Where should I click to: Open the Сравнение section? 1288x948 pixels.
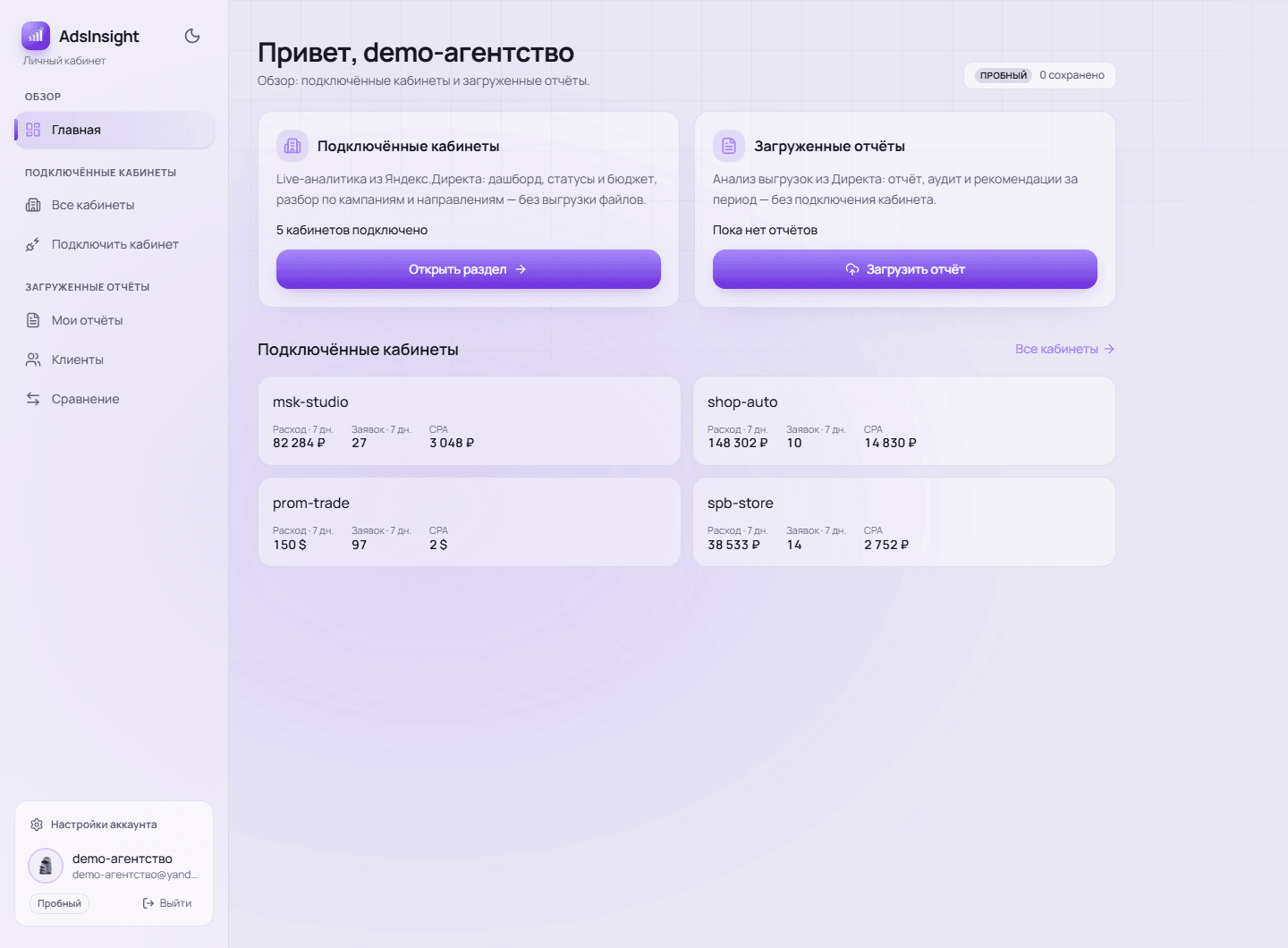(x=114, y=399)
